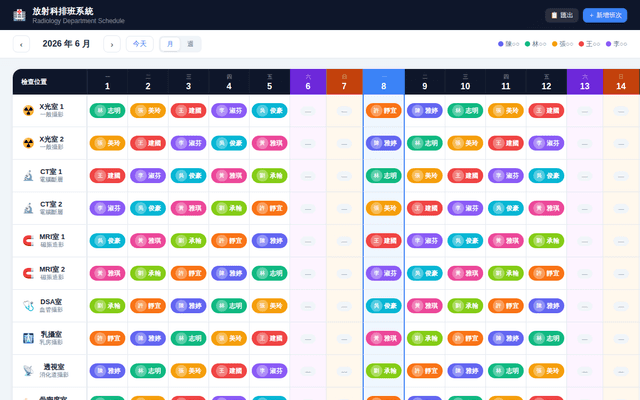Image resolution: width=640 pixels, height=400 pixels.
Task: Open 雅婷 shift in X光室 2 on day 8
Action: coord(384,143)
